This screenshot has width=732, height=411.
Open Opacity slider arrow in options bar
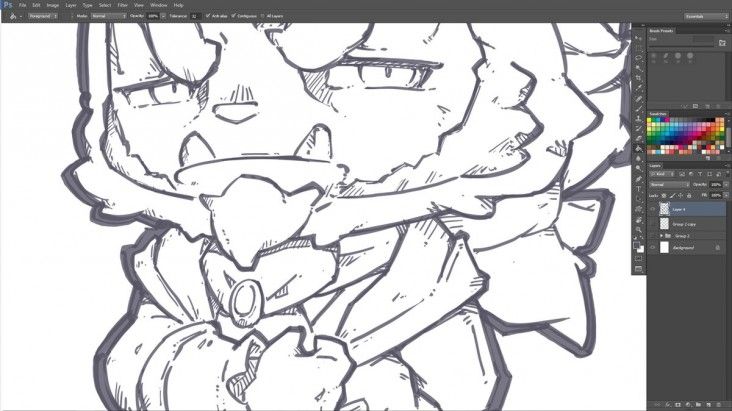coord(163,16)
